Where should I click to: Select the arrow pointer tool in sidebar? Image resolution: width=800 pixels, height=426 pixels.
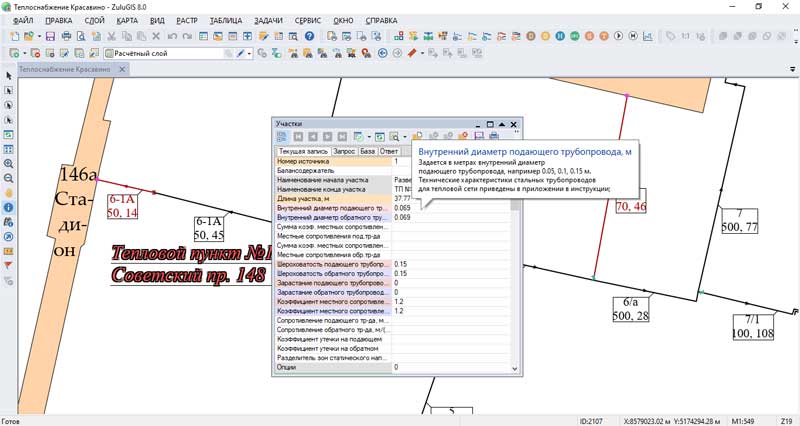click(9, 75)
